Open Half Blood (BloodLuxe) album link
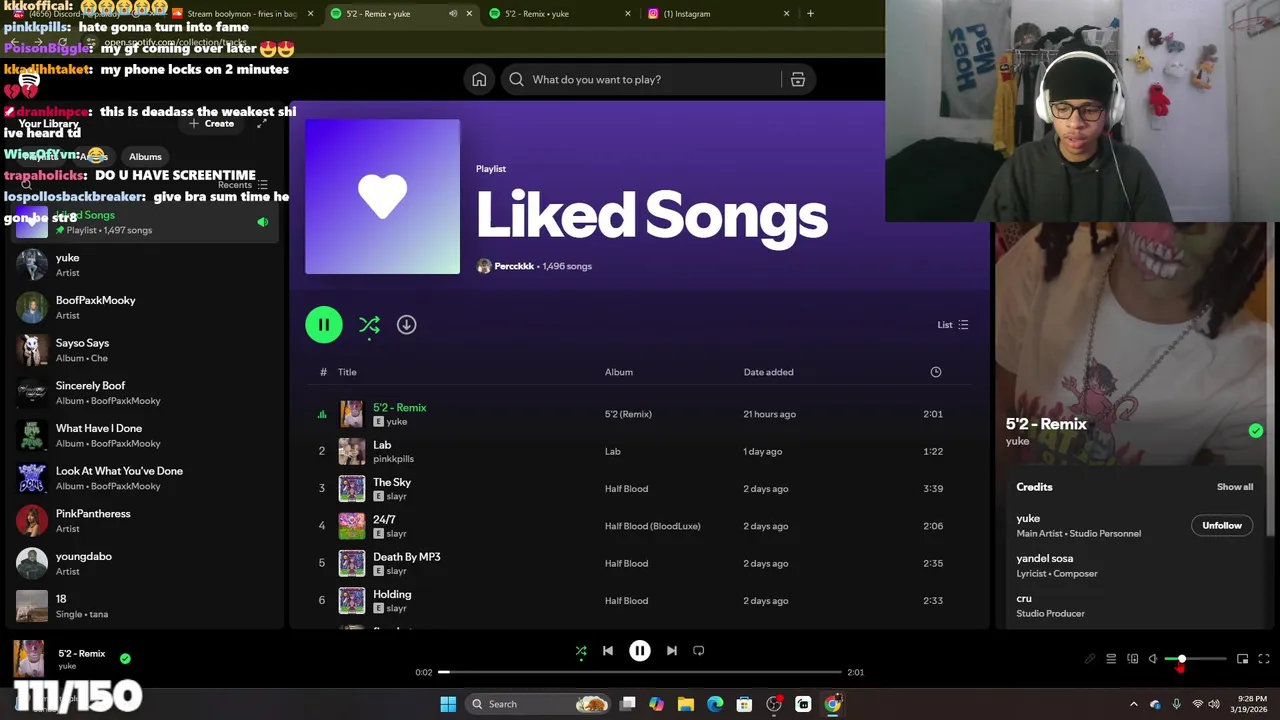Image resolution: width=1280 pixels, height=720 pixels. pyautogui.click(x=652, y=526)
